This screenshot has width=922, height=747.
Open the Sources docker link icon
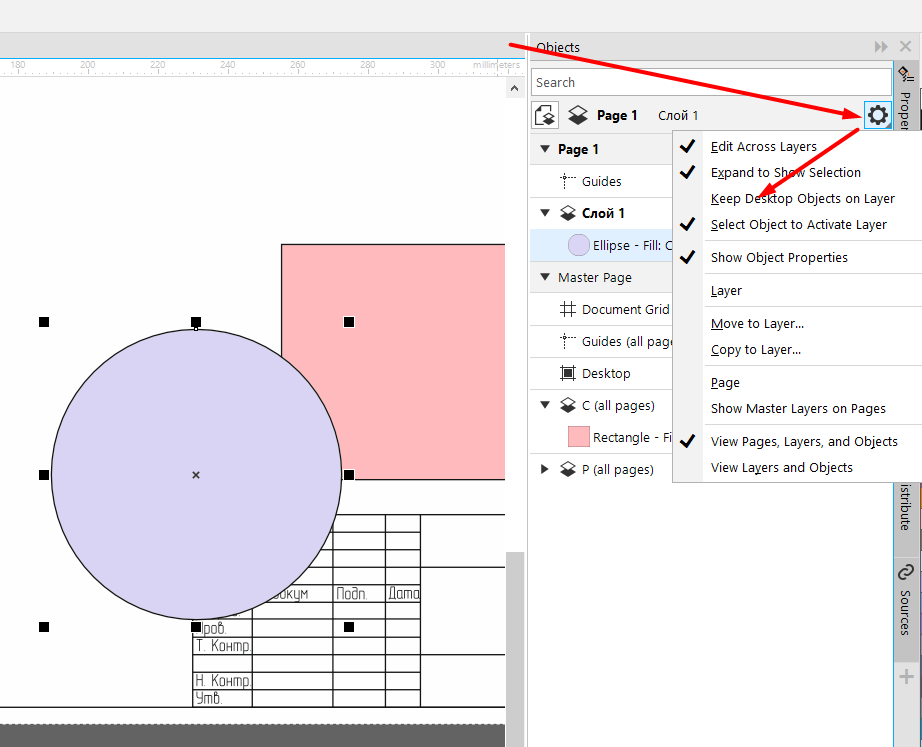[x=905, y=573]
